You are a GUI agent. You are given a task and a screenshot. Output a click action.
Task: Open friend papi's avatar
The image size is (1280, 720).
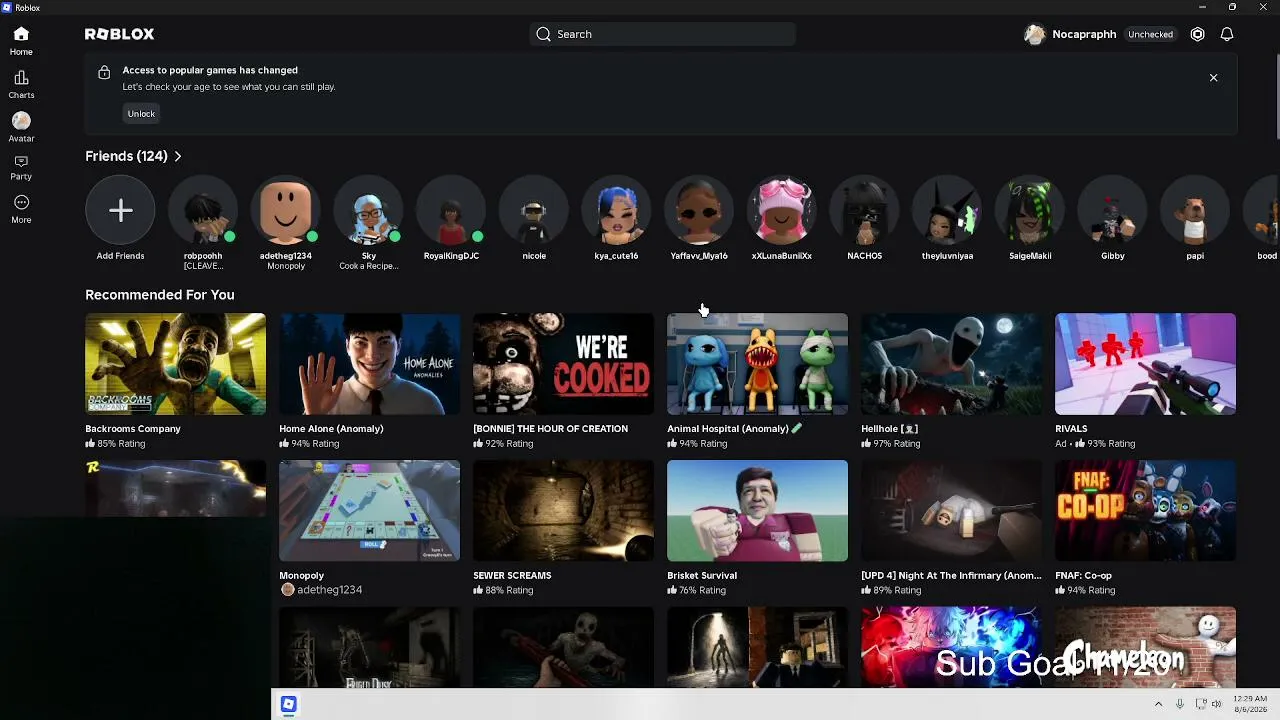[1195, 210]
